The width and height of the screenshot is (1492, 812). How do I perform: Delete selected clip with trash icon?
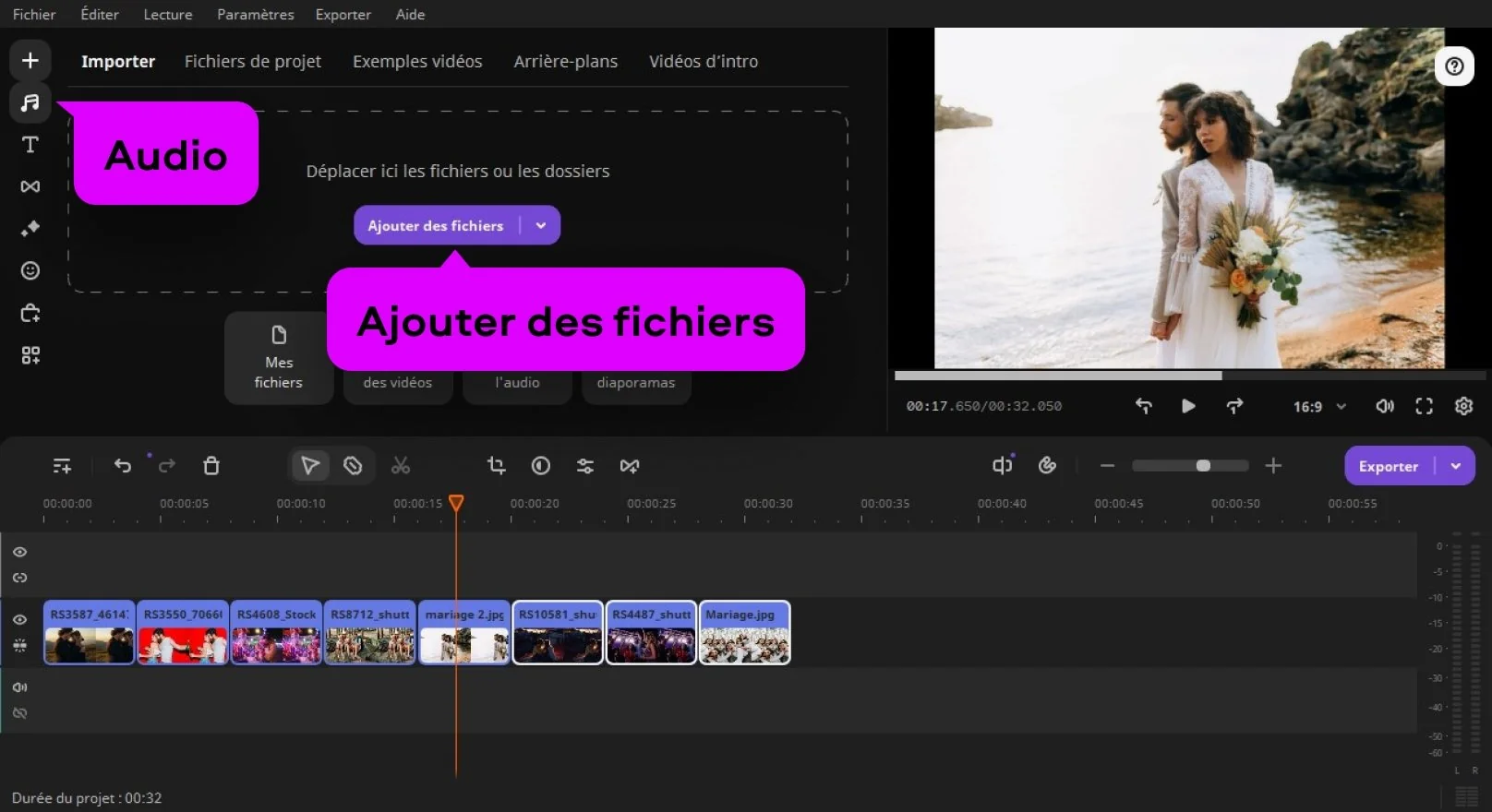211,466
